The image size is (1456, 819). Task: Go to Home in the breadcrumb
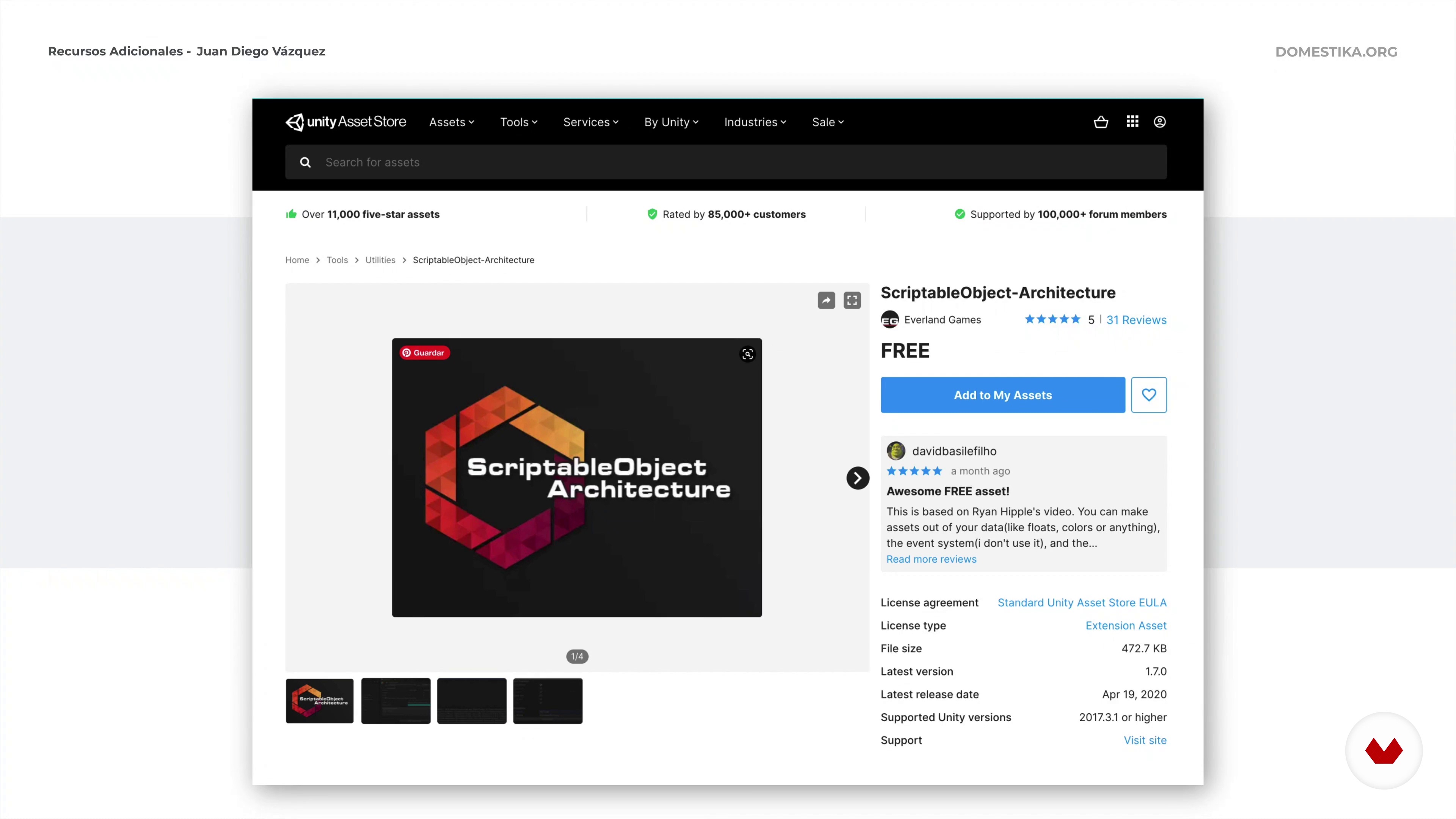297,260
